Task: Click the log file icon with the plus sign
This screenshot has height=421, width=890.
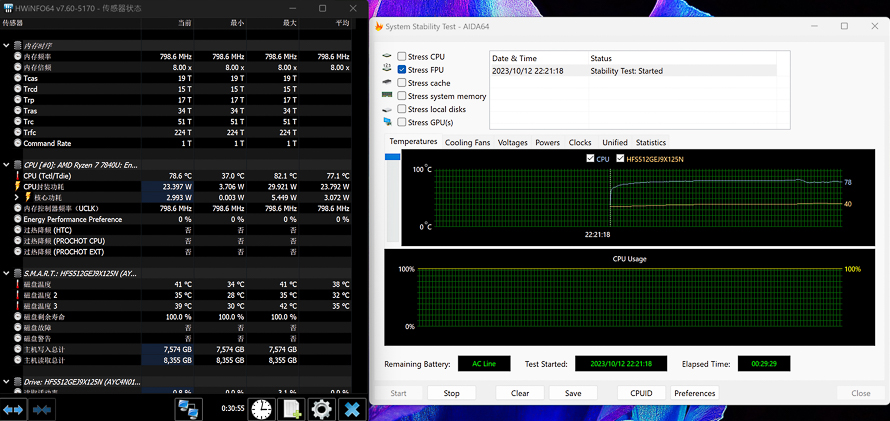Action: pos(292,409)
